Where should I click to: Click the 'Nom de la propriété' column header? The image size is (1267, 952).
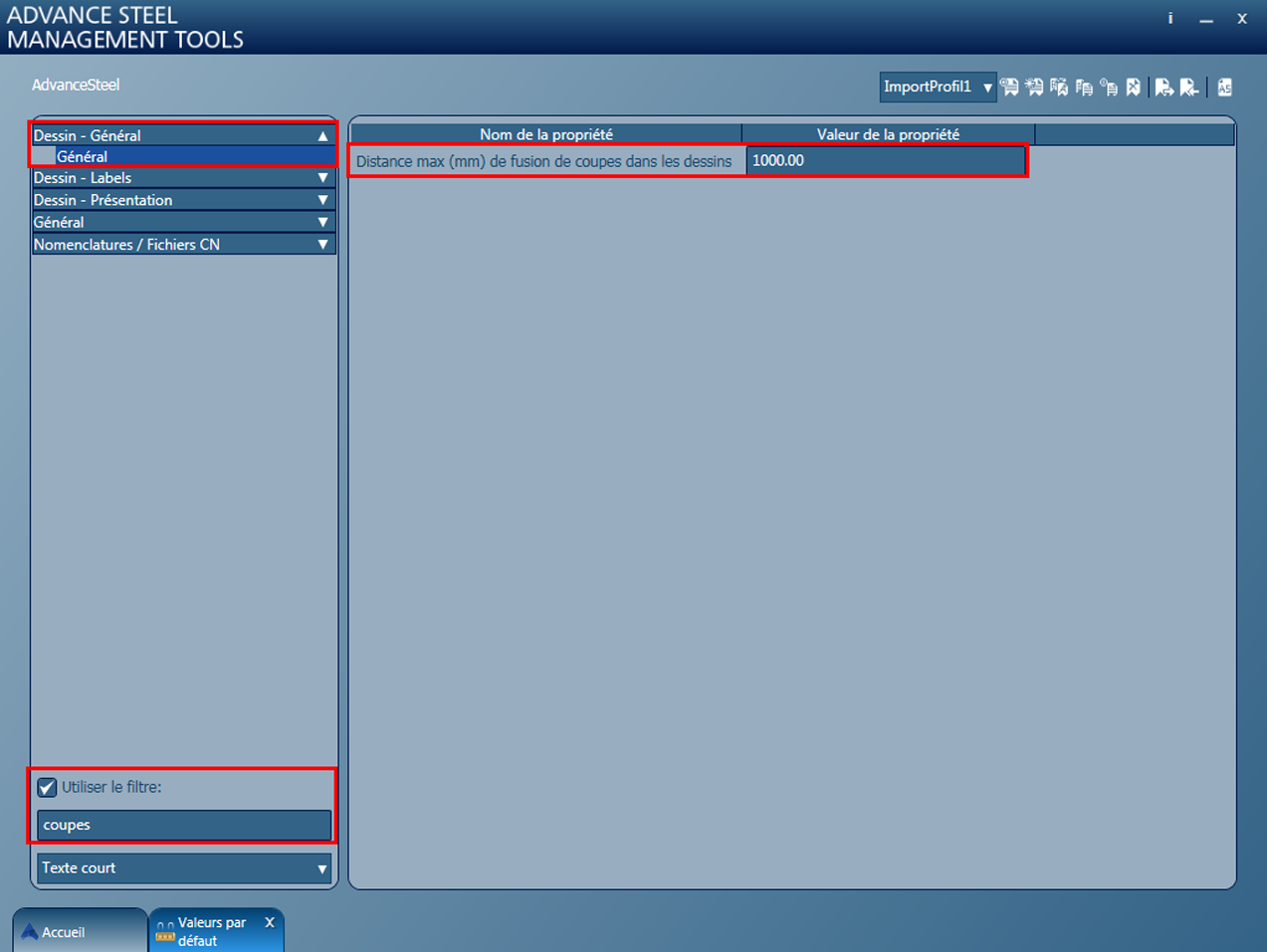tap(545, 134)
